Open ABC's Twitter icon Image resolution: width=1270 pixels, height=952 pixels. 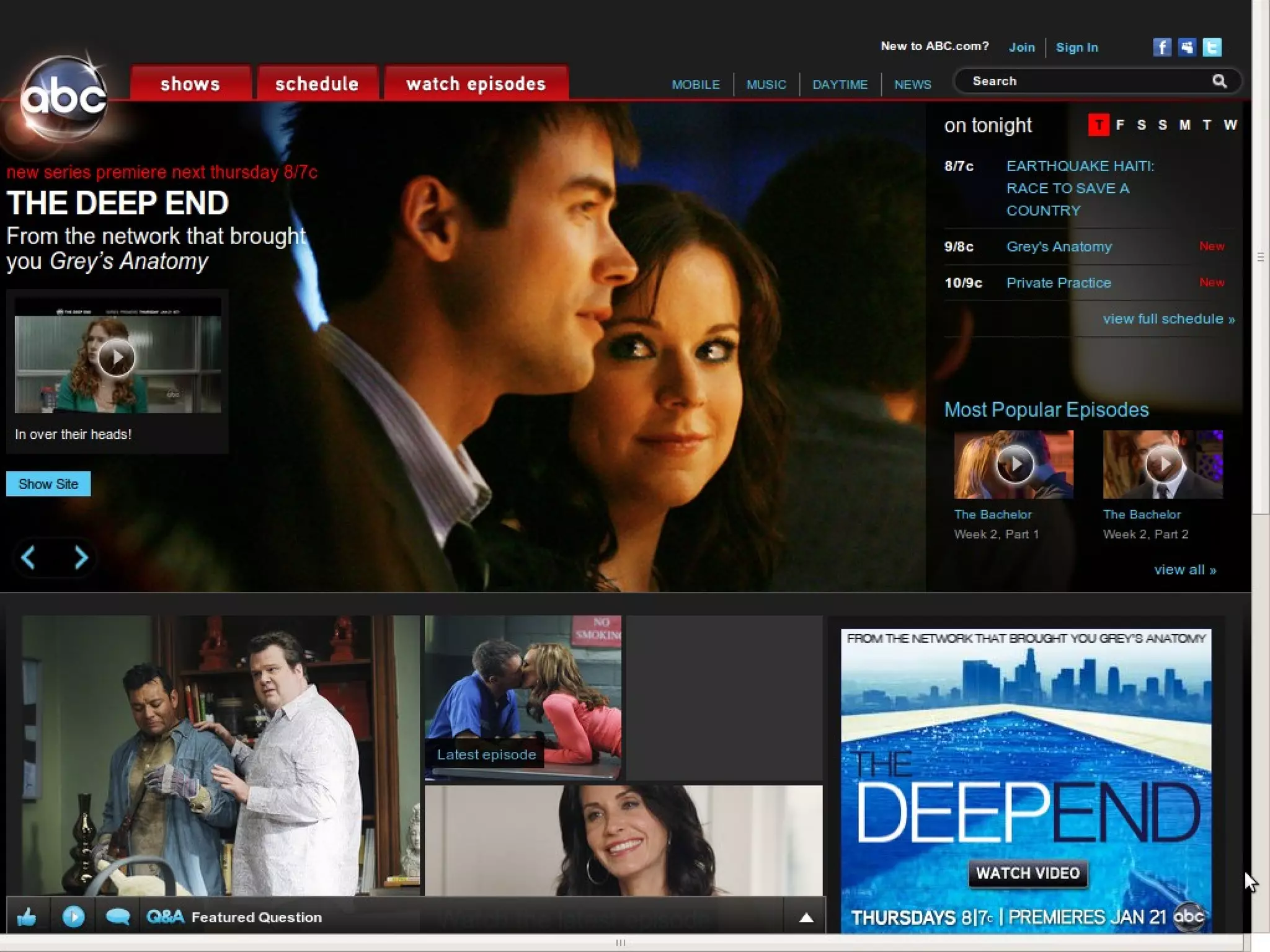(x=1212, y=47)
